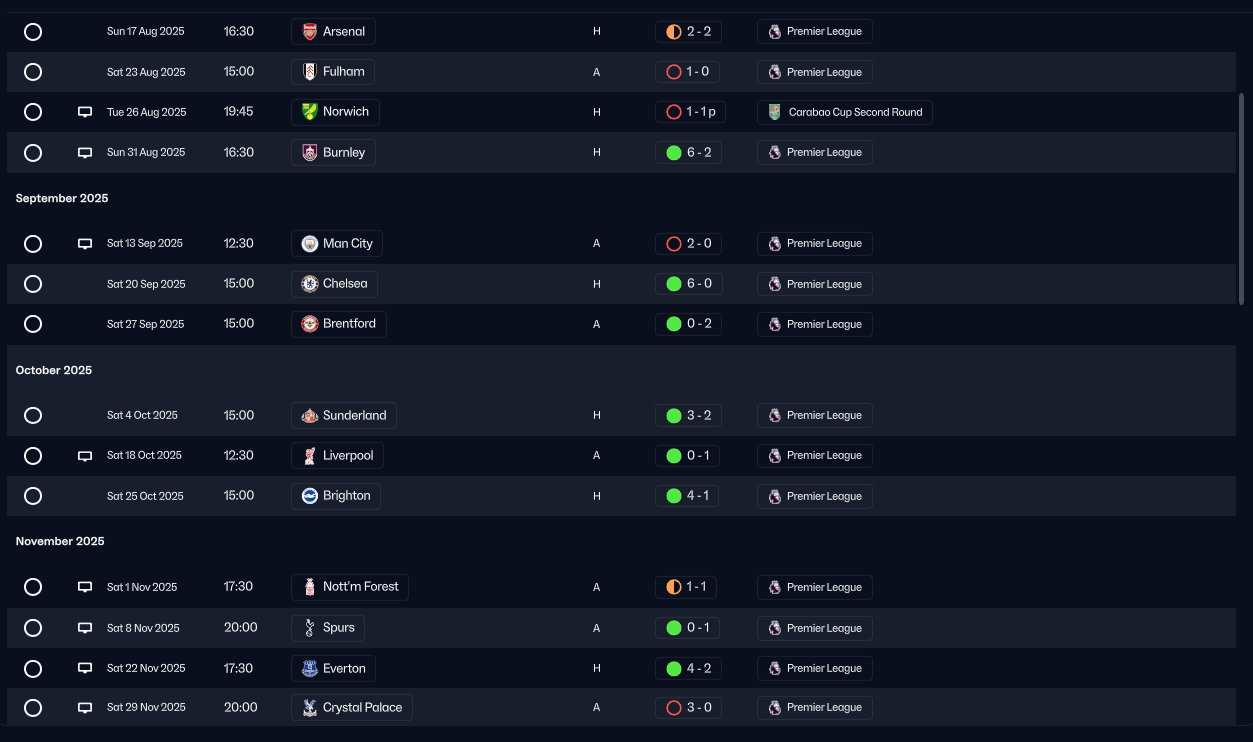The width and height of the screenshot is (1253, 742).
Task: Collapse the September 2025 month section
Action: [62, 198]
